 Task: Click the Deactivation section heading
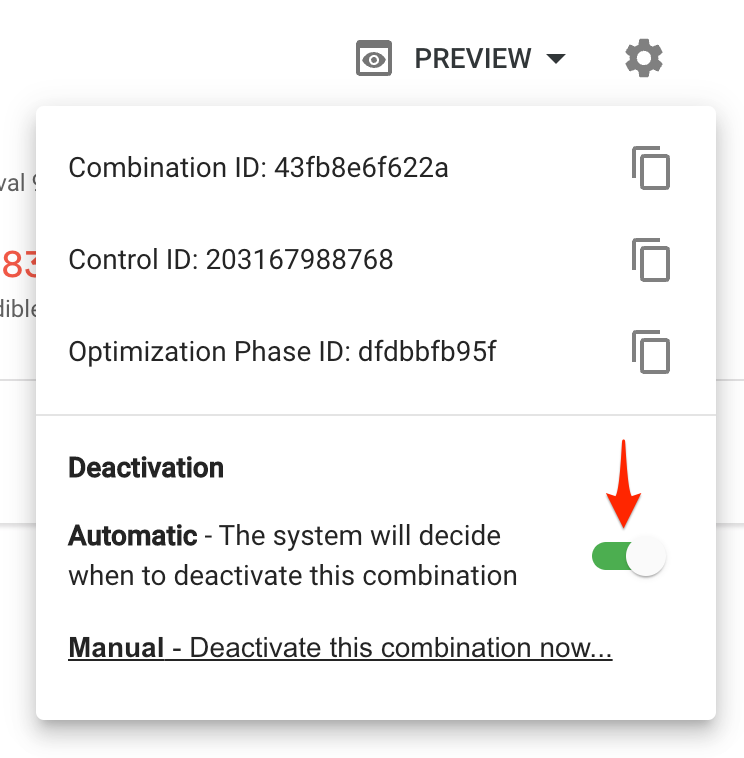(146, 467)
